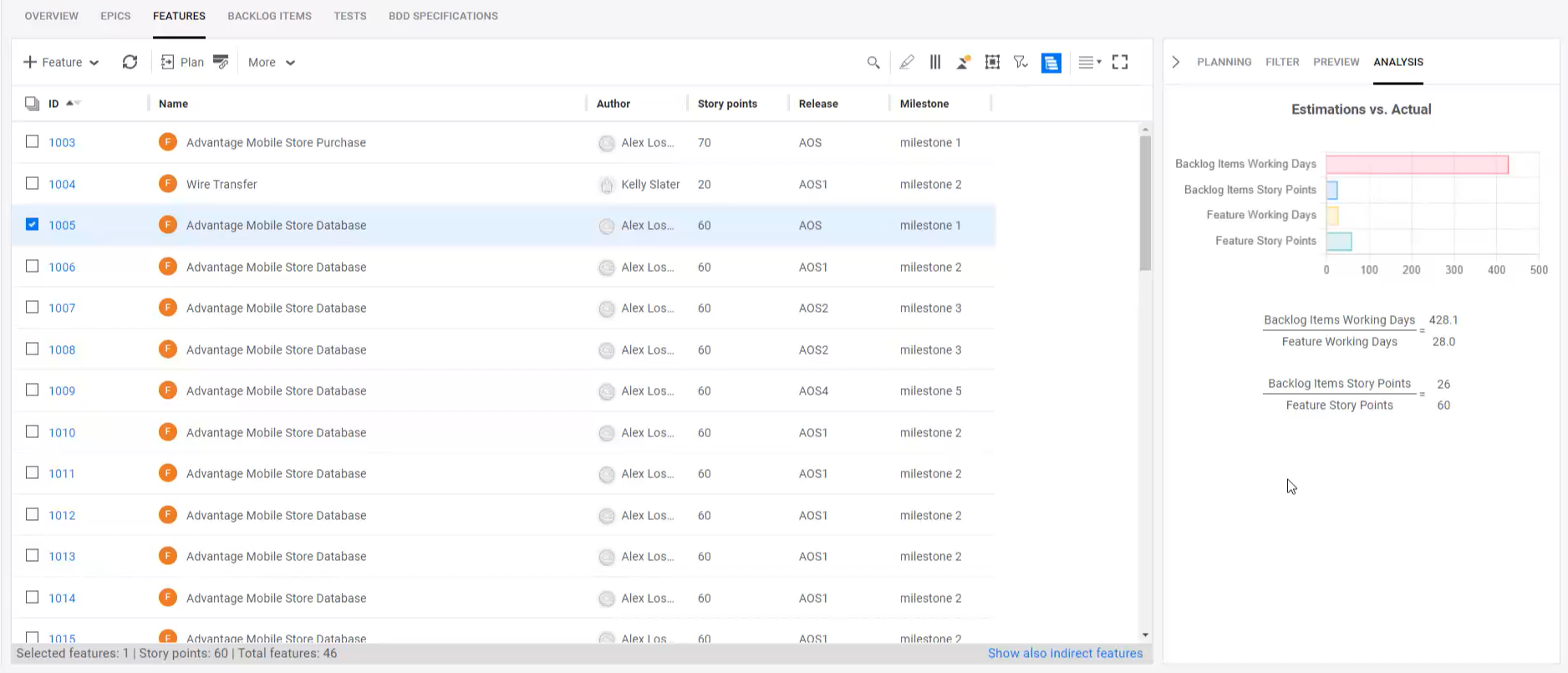Viewport: 1568px width, 673px height.
Task: Click the sort/group icon with orange dot
Action: pos(964,62)
